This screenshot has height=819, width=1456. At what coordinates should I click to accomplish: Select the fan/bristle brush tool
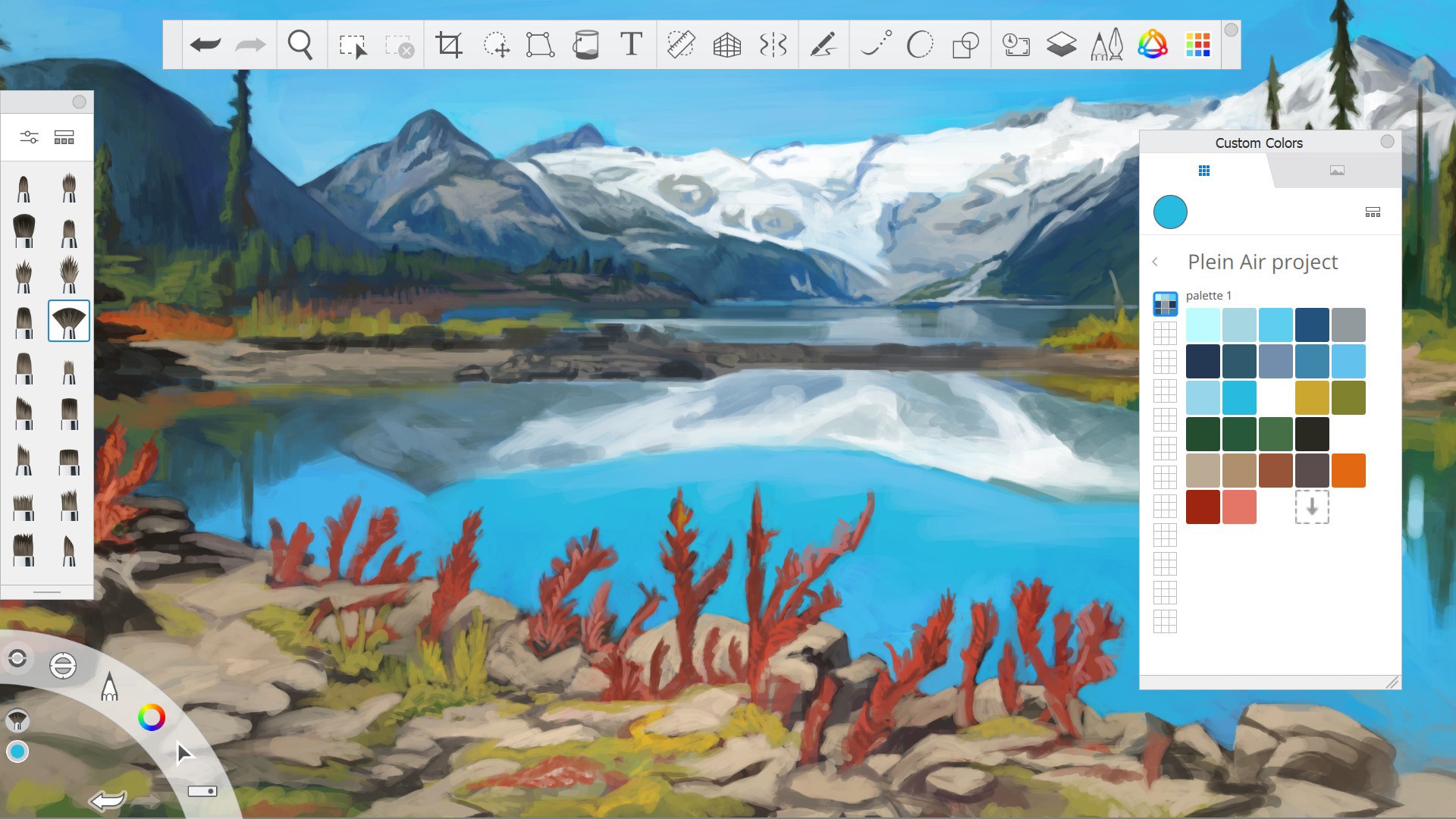click(x=69, y=320)
